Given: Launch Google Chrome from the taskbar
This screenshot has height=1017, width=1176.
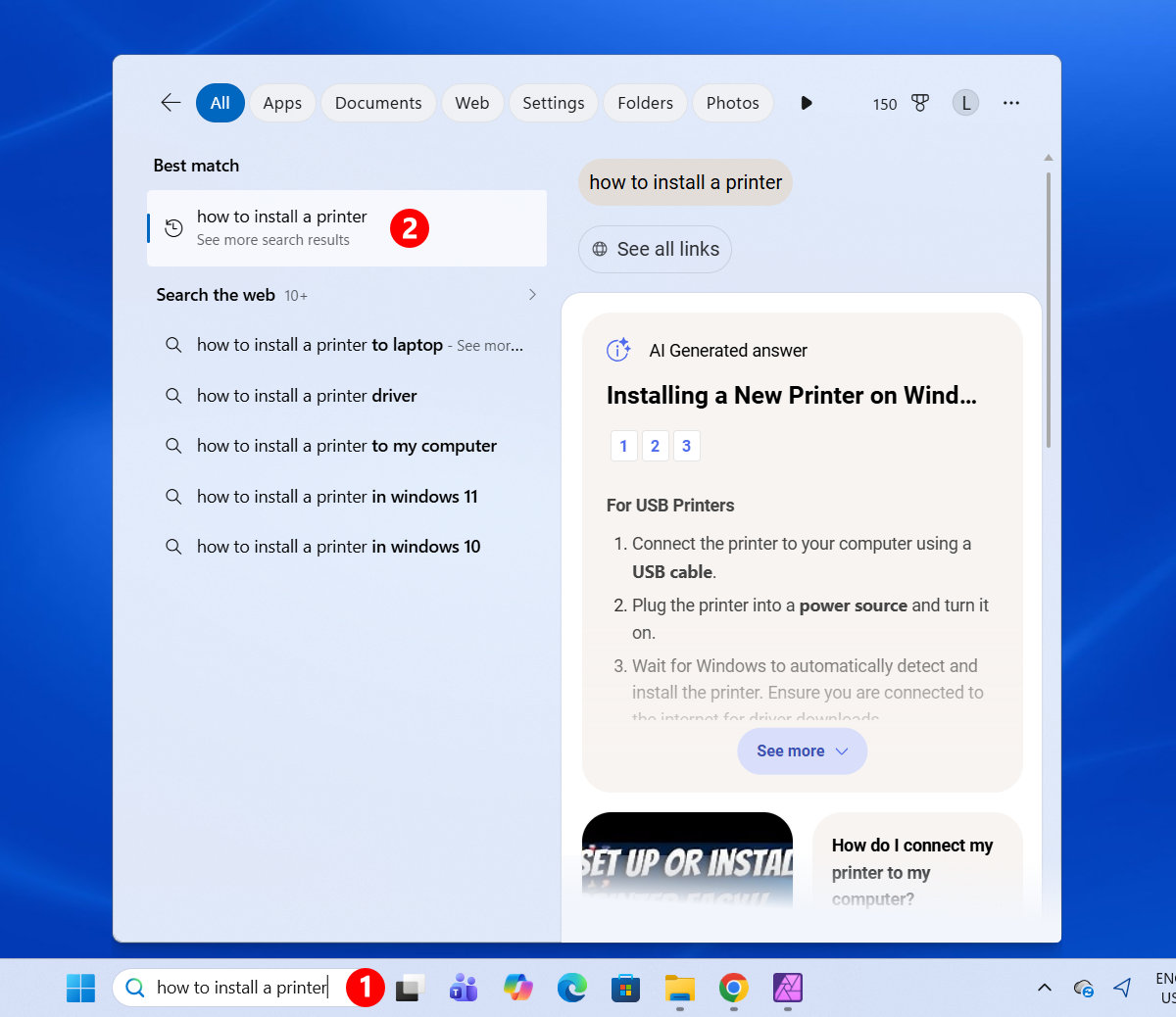Looking at the screenshot, I should (x=734, y=988).
